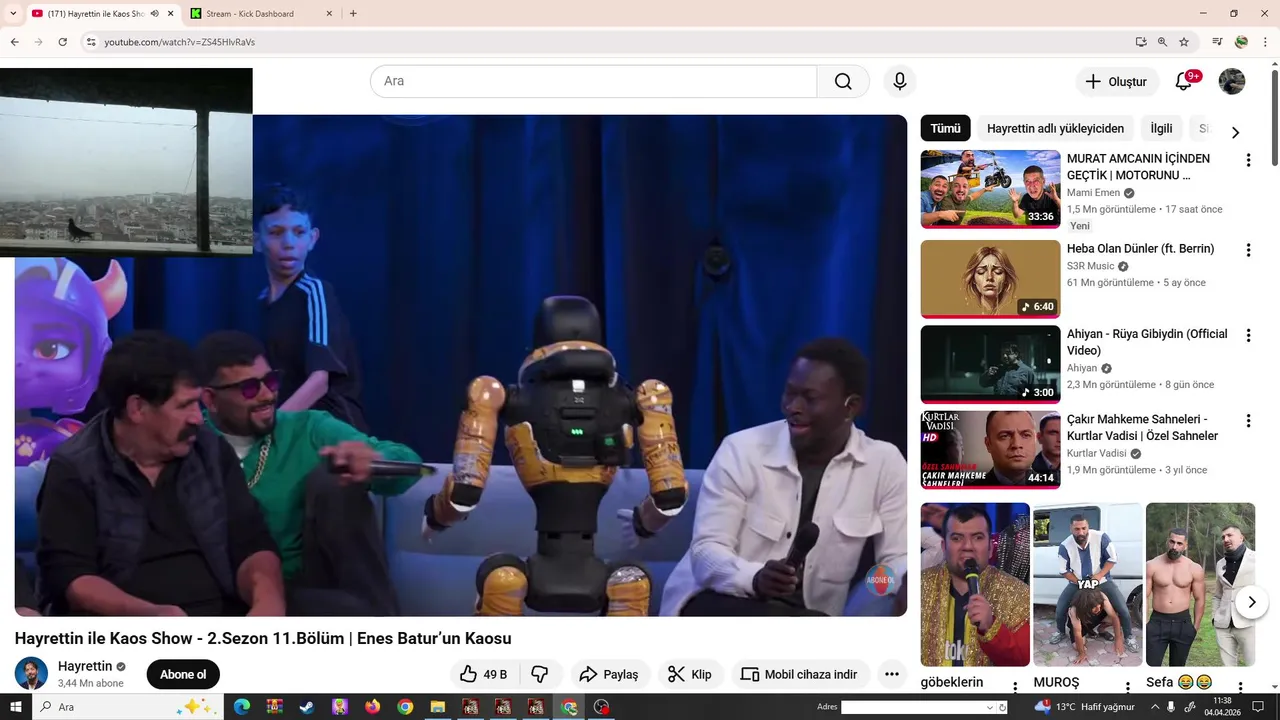Open Chrome profile avatar in the toolbar

pos(1241,42)
